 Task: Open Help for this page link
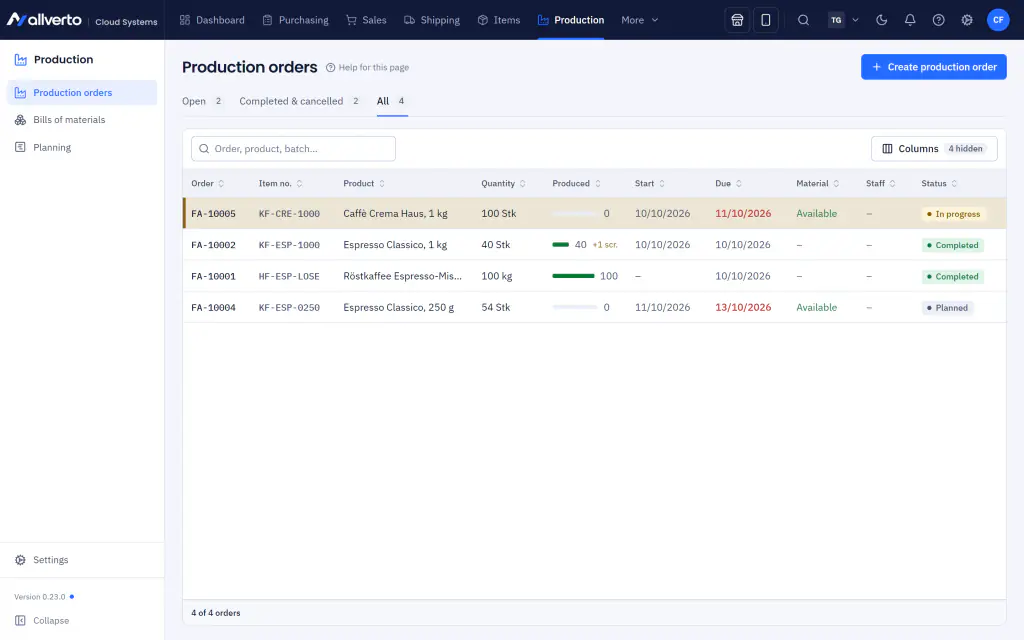click(367, 67)
